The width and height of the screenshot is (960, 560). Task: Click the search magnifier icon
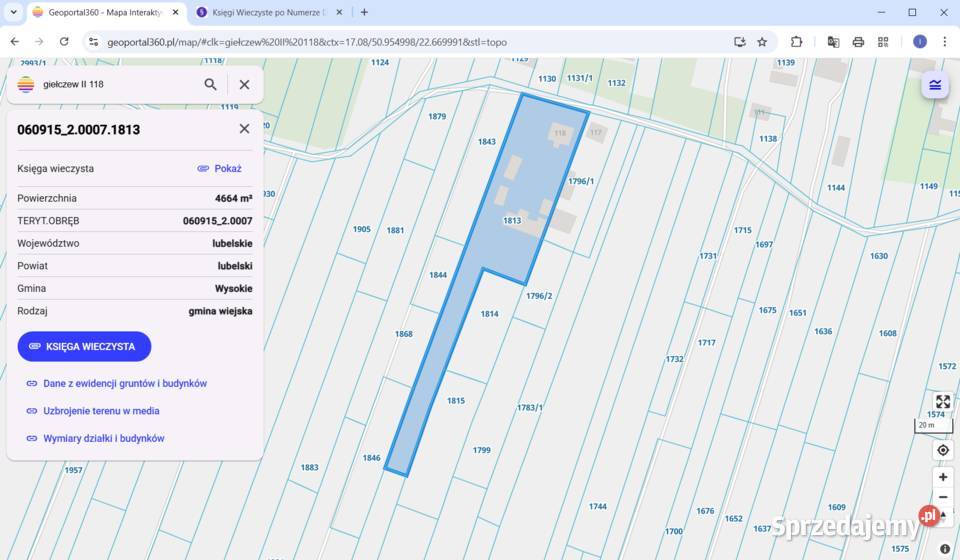(x=210, y=84)
